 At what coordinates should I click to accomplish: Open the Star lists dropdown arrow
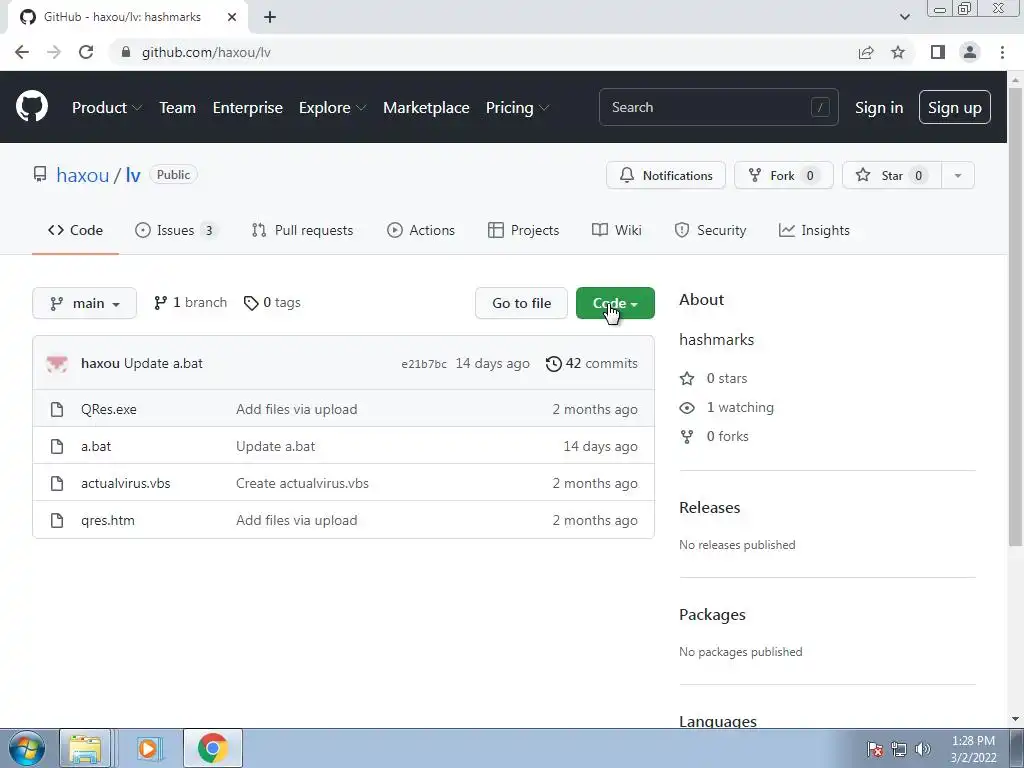(x=958, y=175)
